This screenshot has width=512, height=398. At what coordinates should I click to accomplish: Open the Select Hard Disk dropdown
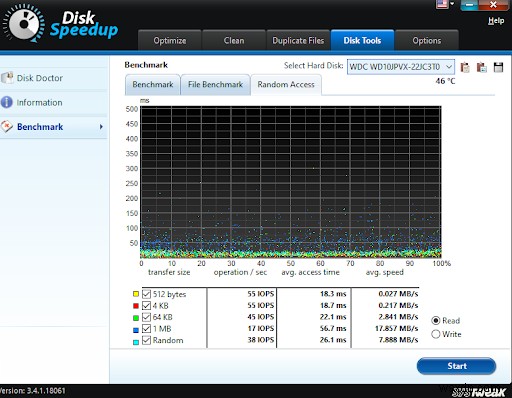click(401, 67)
